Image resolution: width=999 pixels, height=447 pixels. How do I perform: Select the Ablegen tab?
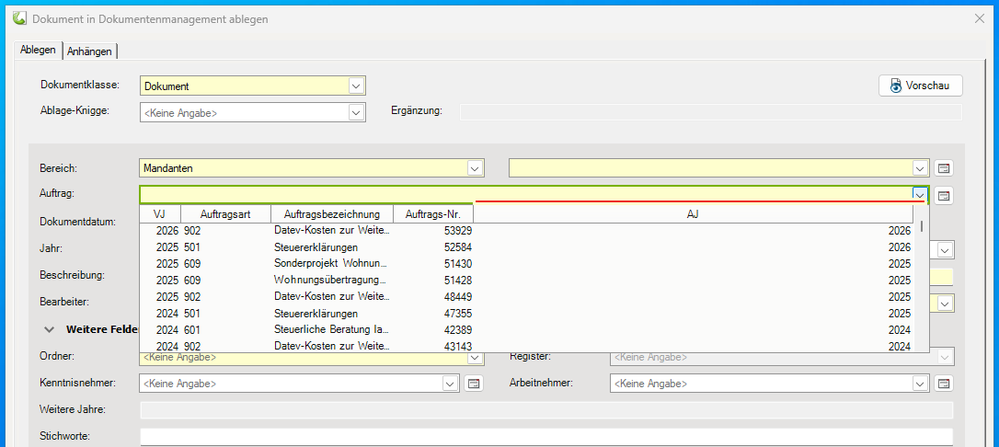point(38,50)
